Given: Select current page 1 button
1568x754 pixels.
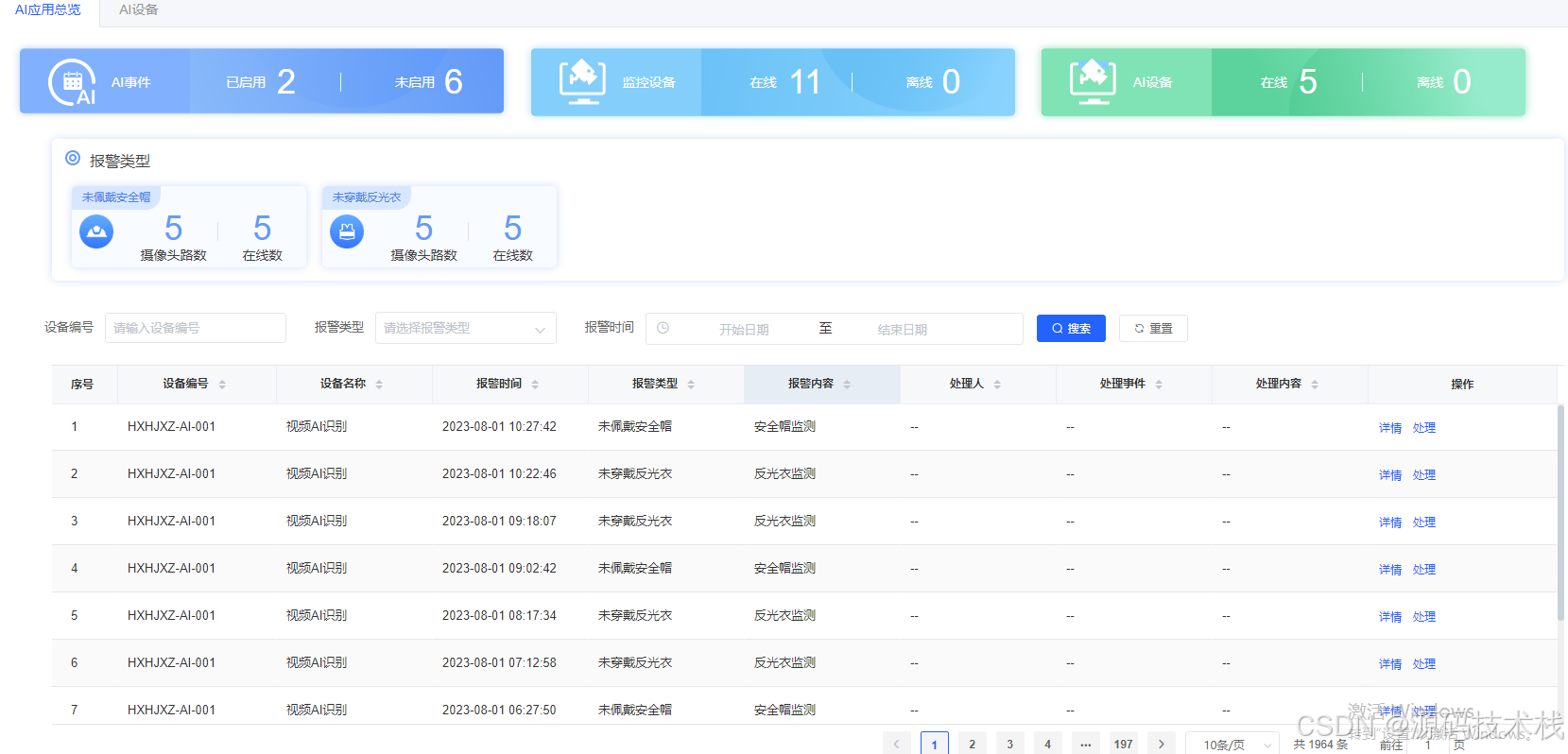Looking at the screenshot, I should coord(934,744).
